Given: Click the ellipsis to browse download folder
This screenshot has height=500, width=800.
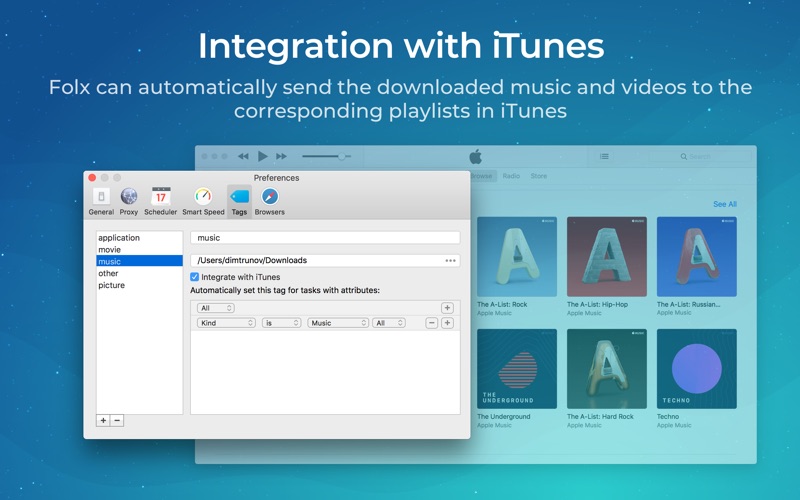Looking at the screenshot, I should [450, 261].
